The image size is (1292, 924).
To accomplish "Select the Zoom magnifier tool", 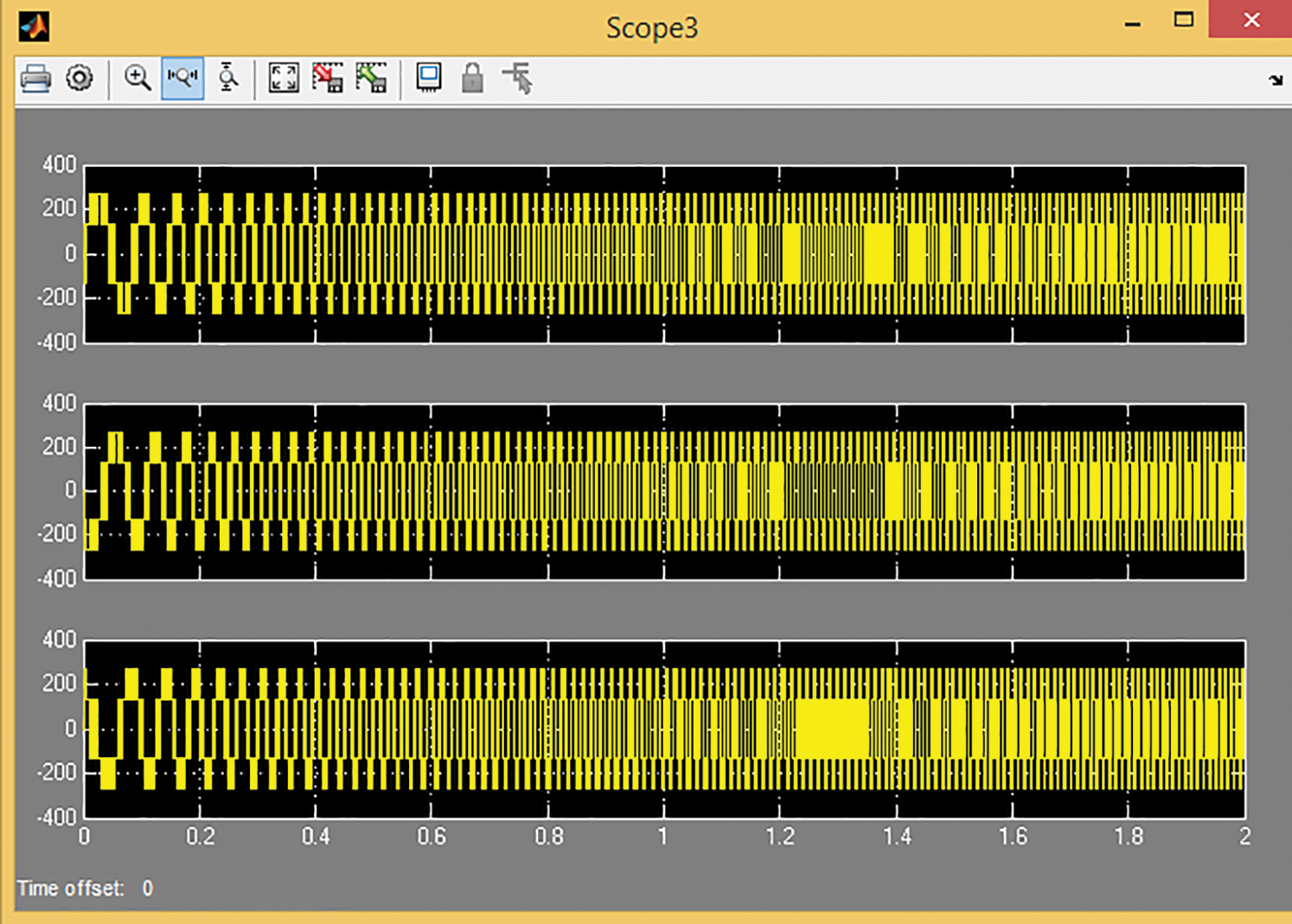I will coord(138,79).
